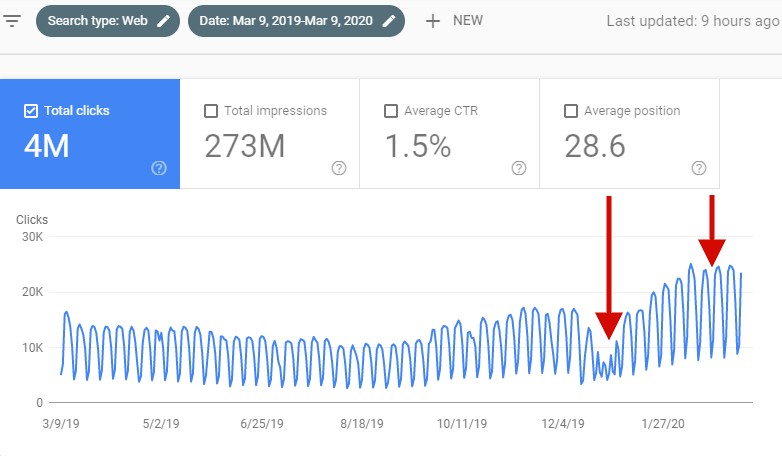Click the Total clicks label
Screen dimensions: 782x456
pyautogui.click(x=77, y=111)
